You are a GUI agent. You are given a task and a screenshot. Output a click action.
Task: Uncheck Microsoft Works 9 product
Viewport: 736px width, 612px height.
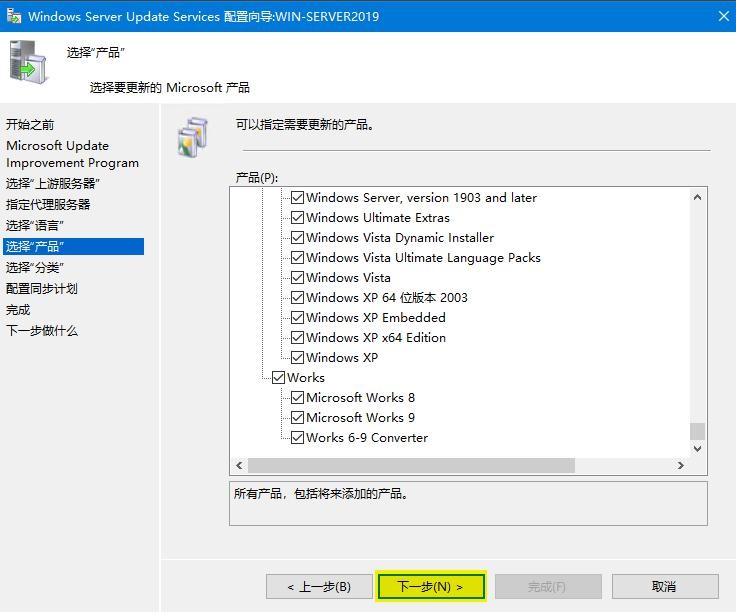[x=297, y=418]
